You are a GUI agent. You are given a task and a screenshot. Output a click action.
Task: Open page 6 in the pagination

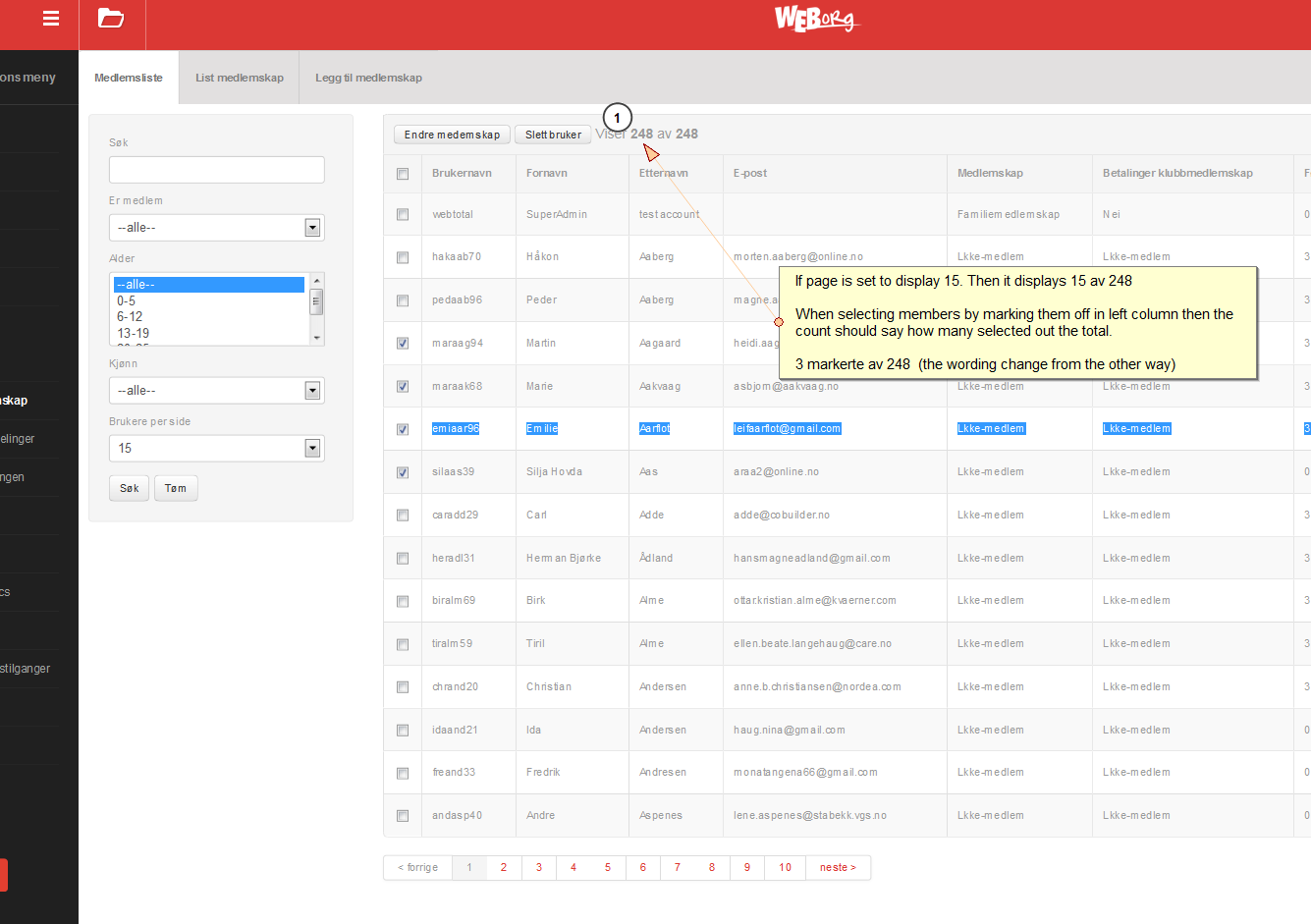(643, 868)
